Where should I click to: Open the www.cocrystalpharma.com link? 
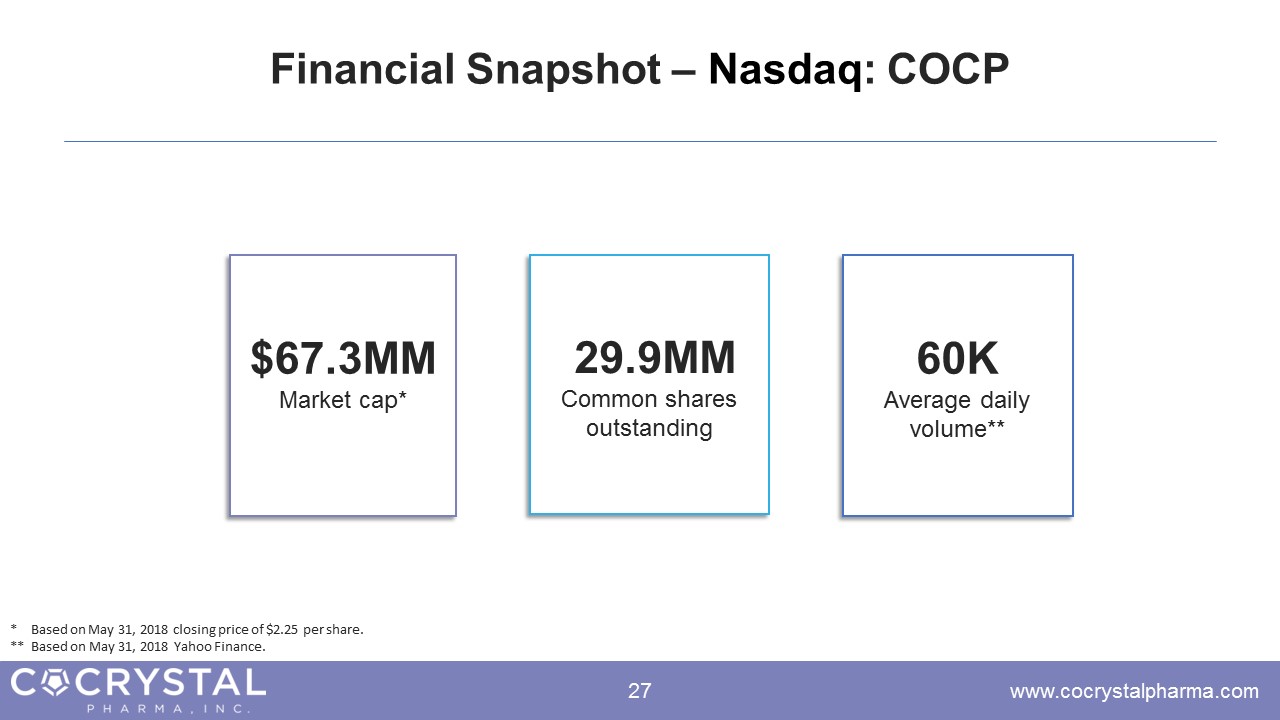[1134, 691]
